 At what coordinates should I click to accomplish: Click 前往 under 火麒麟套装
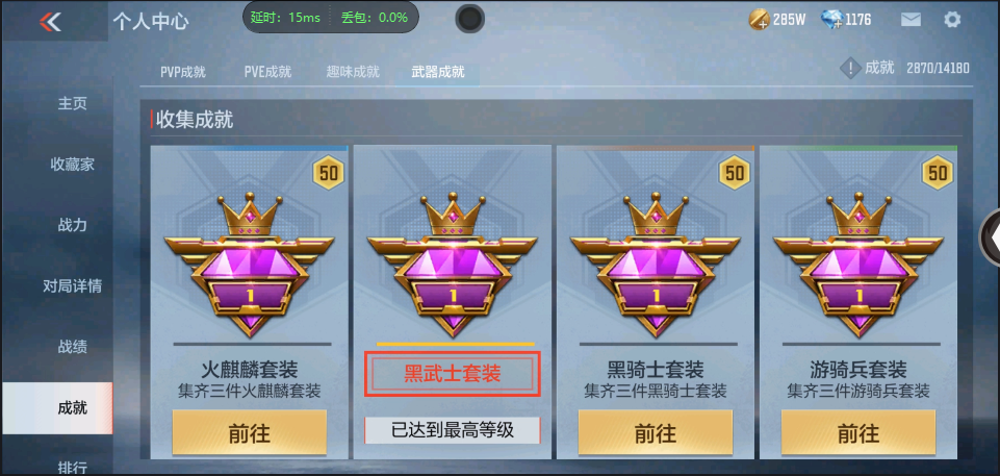click(x=249, y=433)
